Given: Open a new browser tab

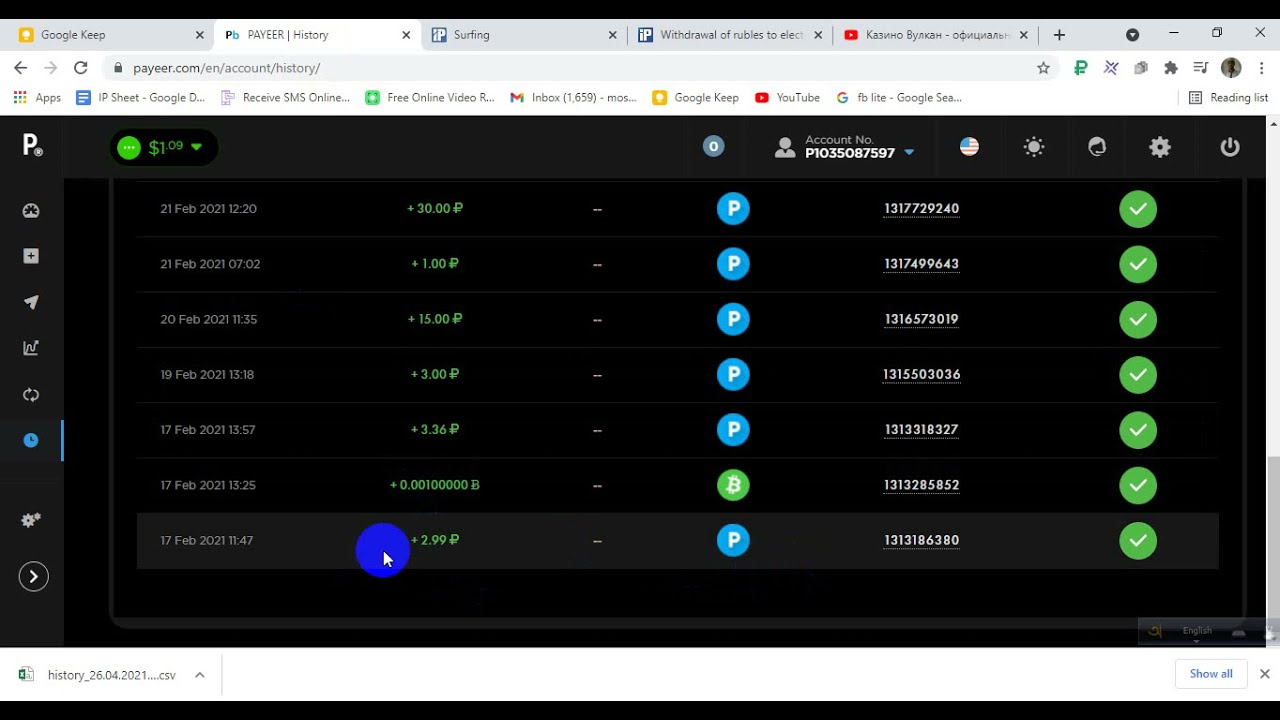Looking at the screenshot, I should click(x=1059, y=34).
